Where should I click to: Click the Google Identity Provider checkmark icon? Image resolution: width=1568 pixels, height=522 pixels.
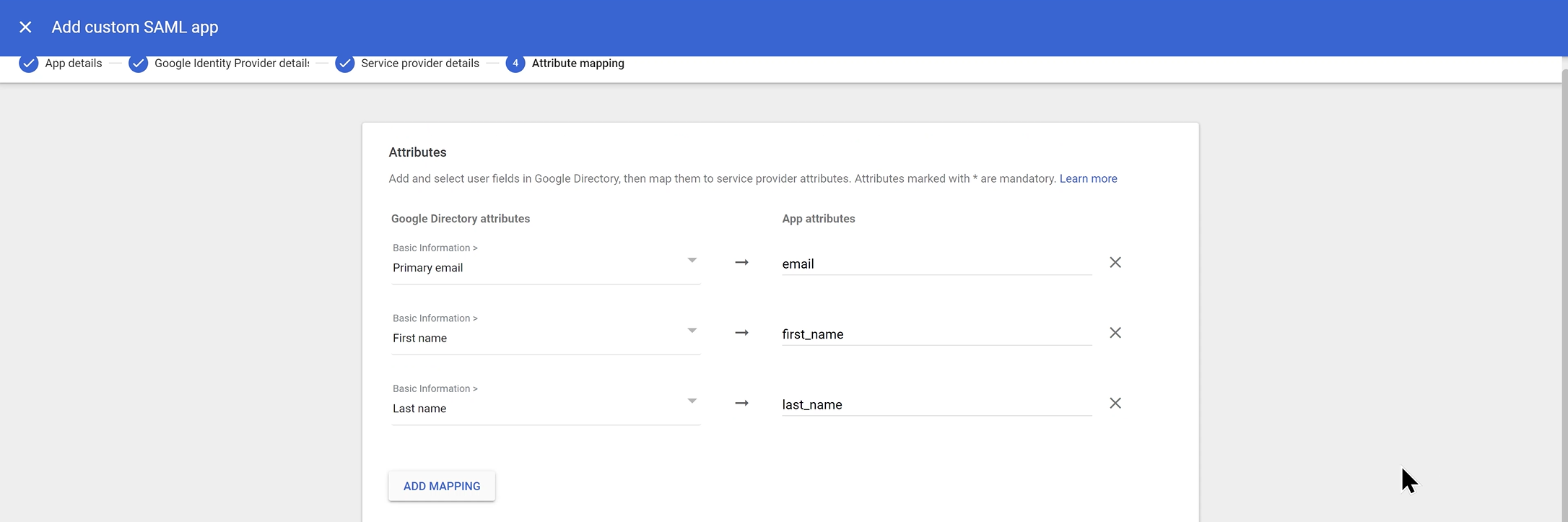[x=138, y=64]
